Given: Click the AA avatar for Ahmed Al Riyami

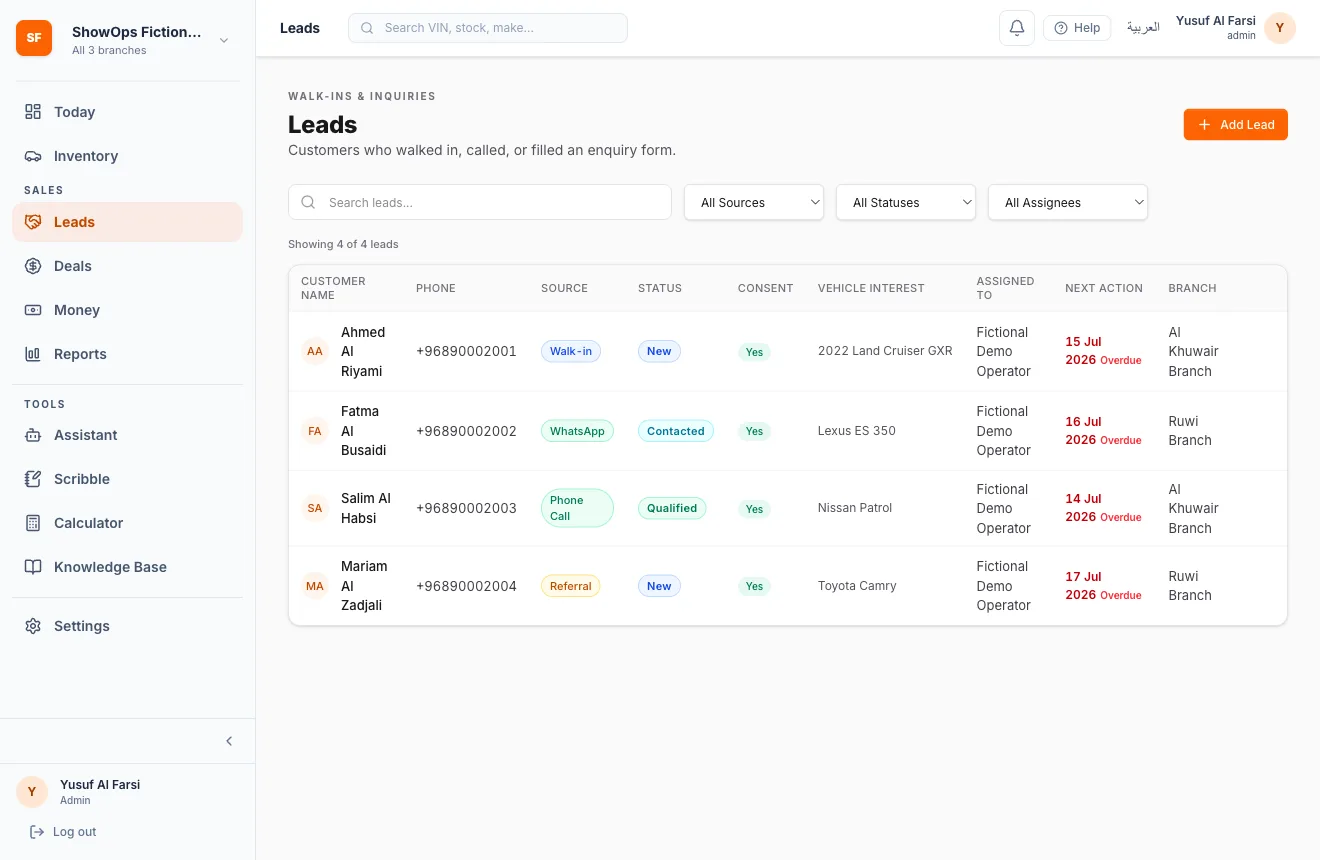Looking at the screenshot, I should pos(315,351).
